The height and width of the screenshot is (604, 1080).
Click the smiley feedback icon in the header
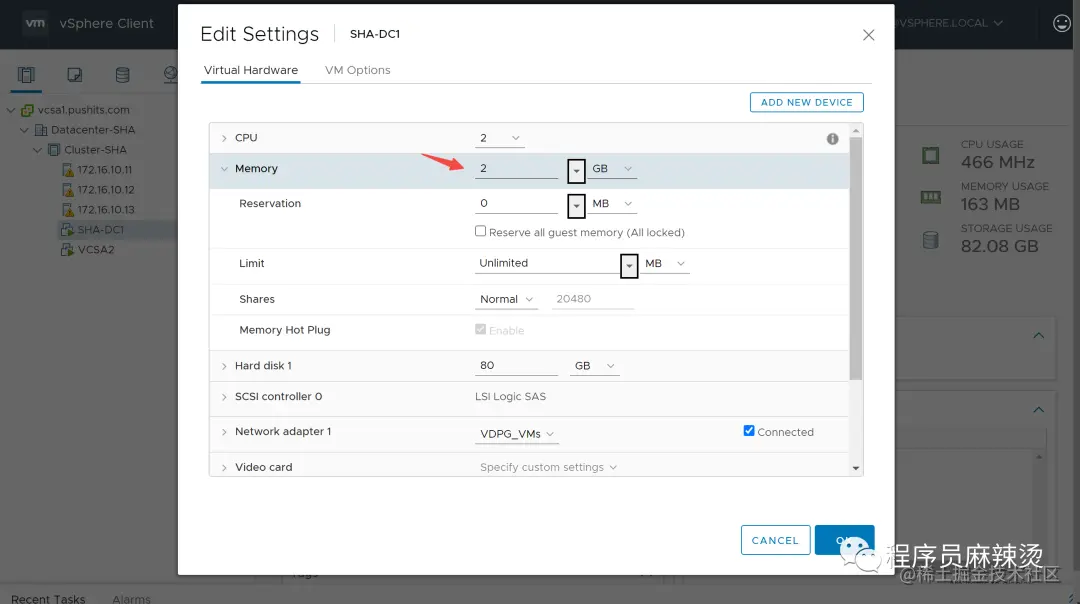[x=1061, y=23]
